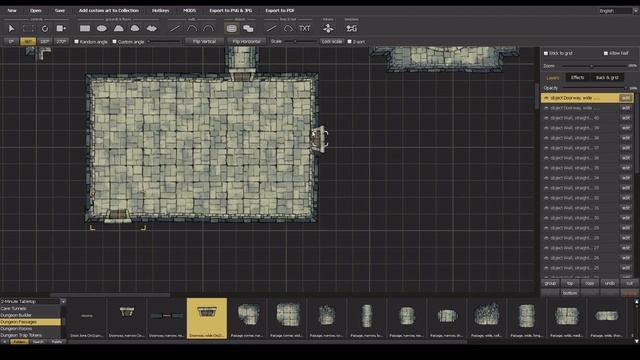The height and width of the screenshot is (360, 640).
Task: Select the TXT text tool
Action: pyautogui.click(x=304, y=28)
